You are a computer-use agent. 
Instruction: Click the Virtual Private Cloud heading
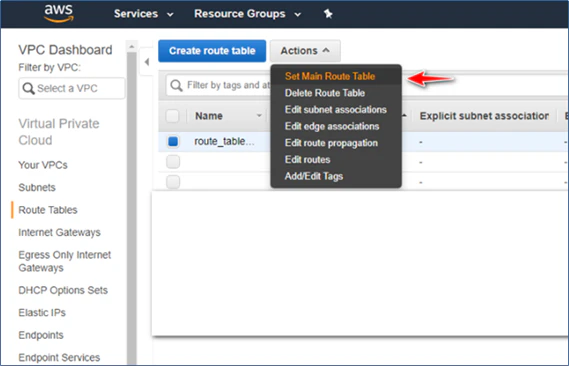(x=59, y=132)
